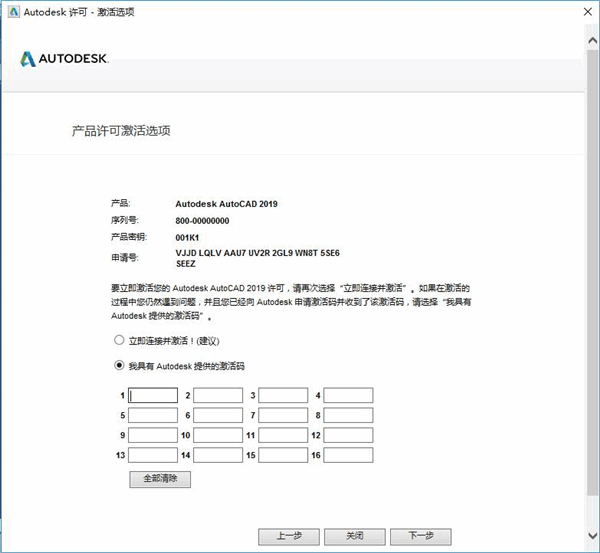
Task: Click activation code field number 13
Action: (153, 456)
